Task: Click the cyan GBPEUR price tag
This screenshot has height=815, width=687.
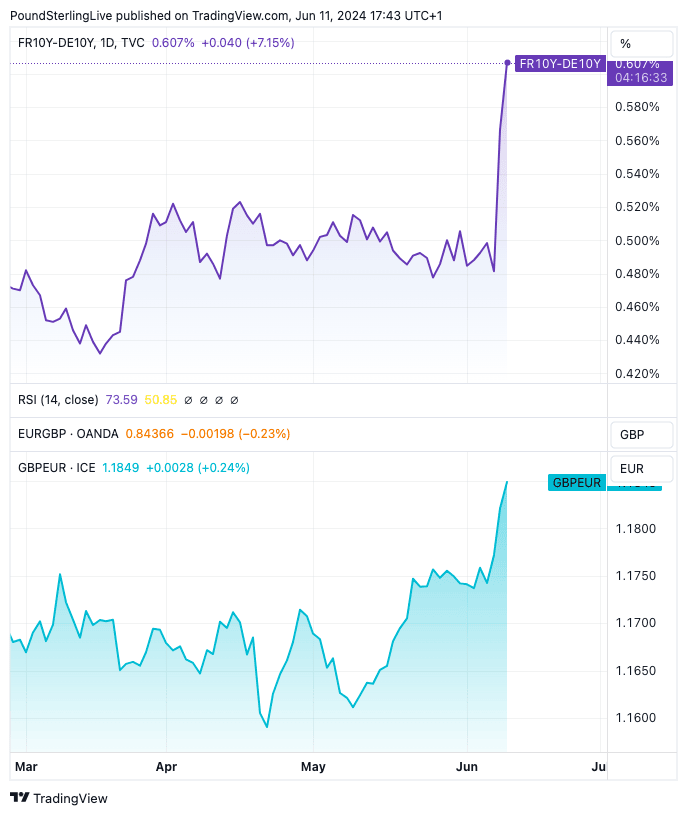Action: point(576,482)
